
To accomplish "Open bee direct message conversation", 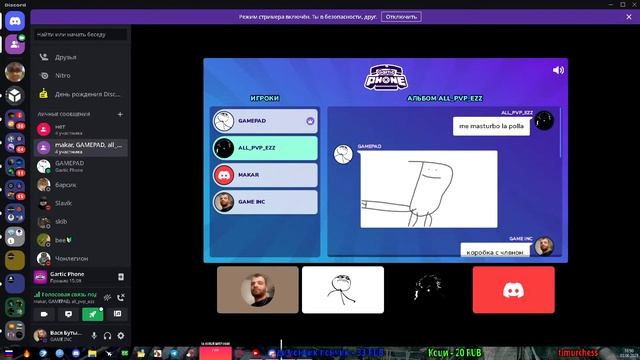I will (x=80, y=240).
